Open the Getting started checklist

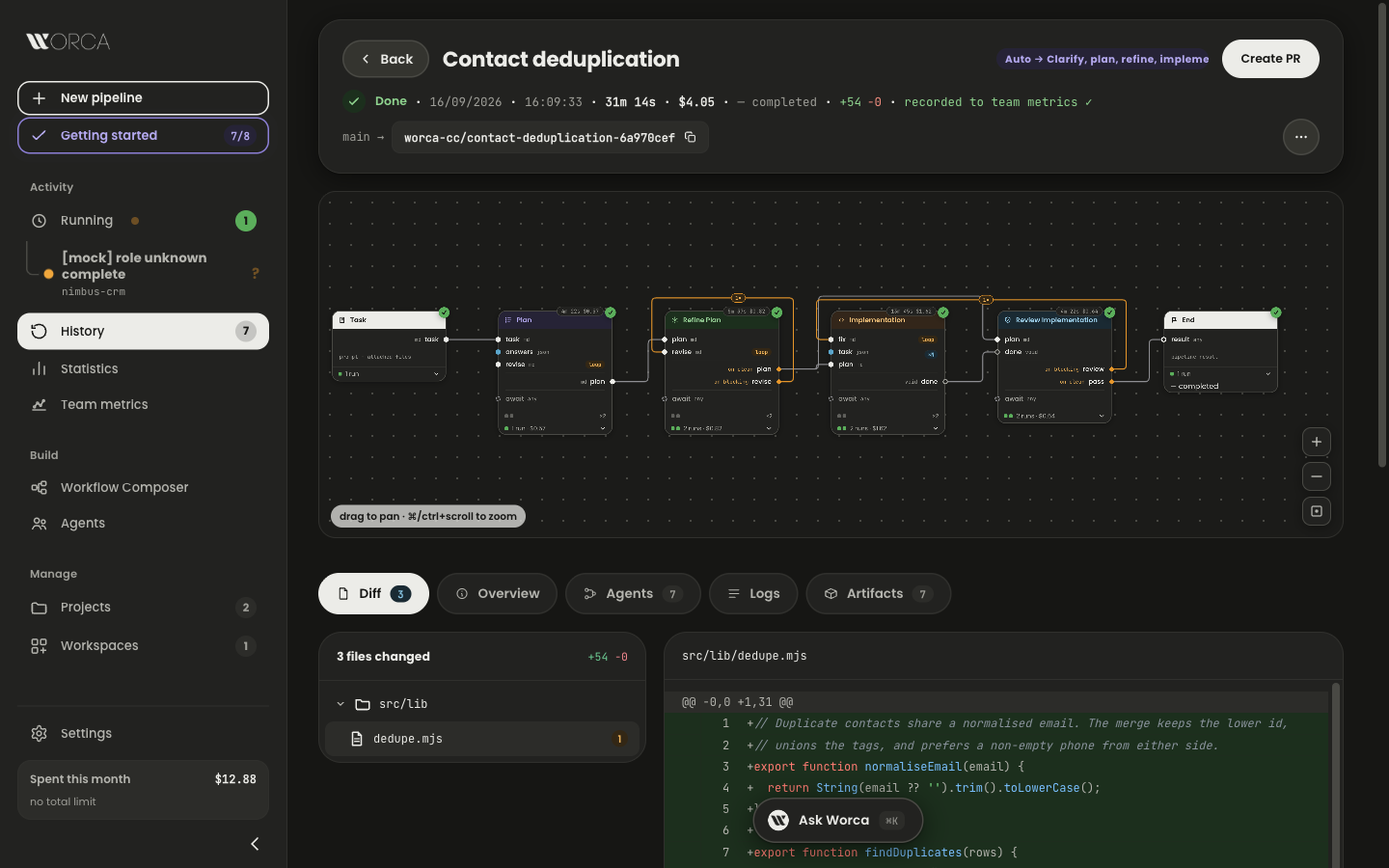click(x=143, y=136)
